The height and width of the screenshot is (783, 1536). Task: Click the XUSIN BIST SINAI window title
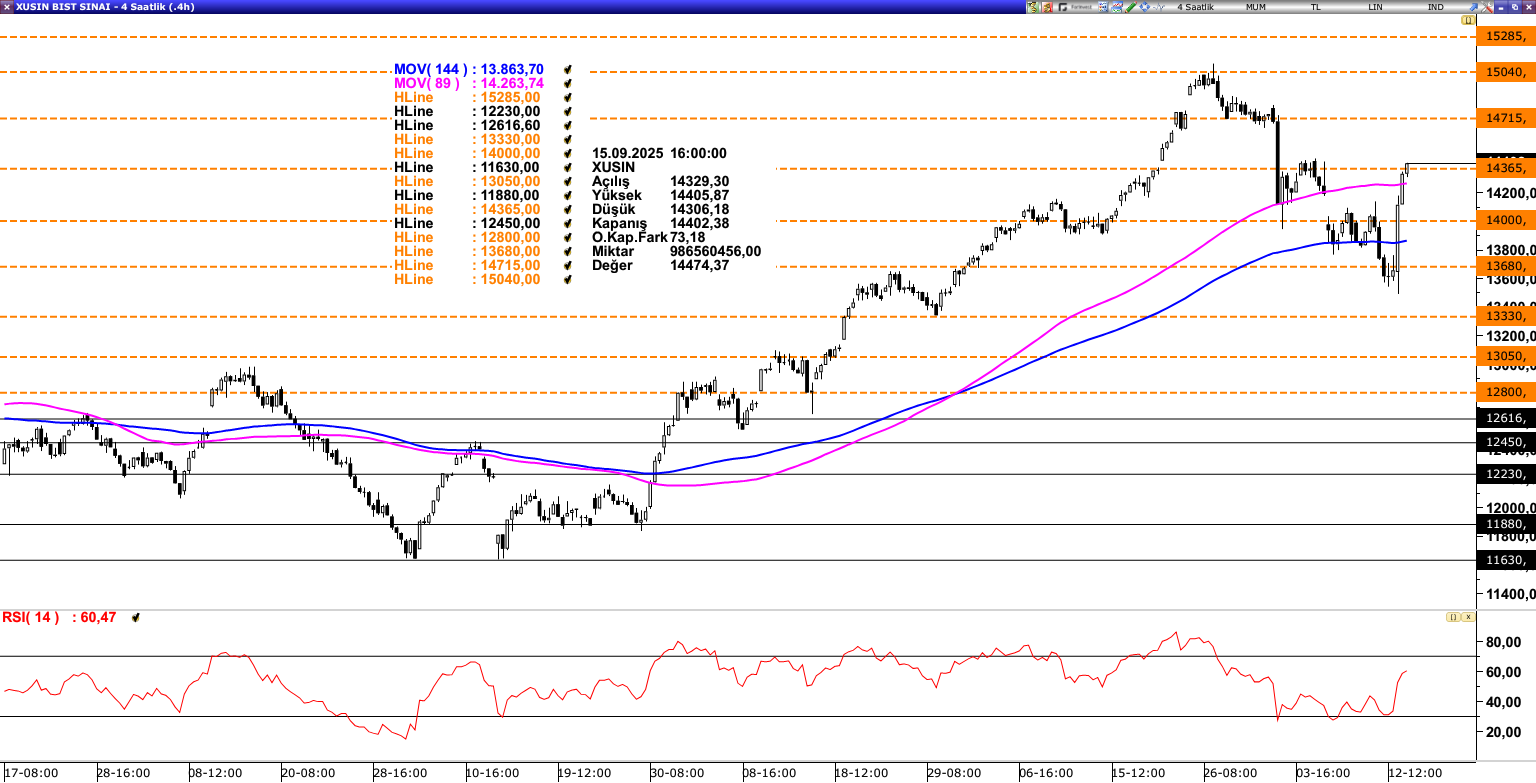(105, 7)
